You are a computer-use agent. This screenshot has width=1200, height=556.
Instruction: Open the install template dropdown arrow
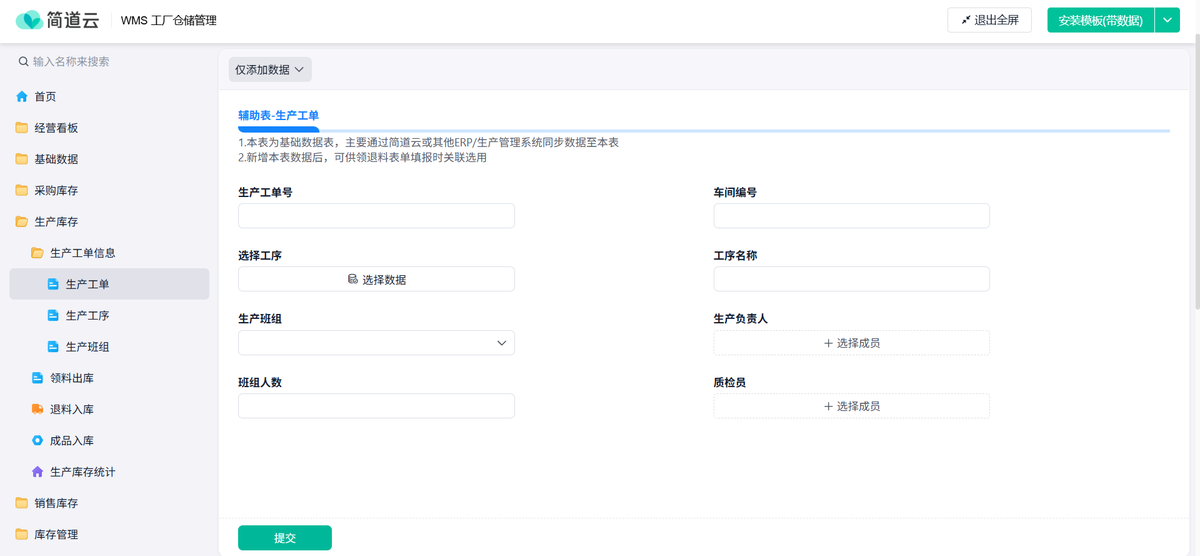pyautogui.click(x=1167, y=20)
